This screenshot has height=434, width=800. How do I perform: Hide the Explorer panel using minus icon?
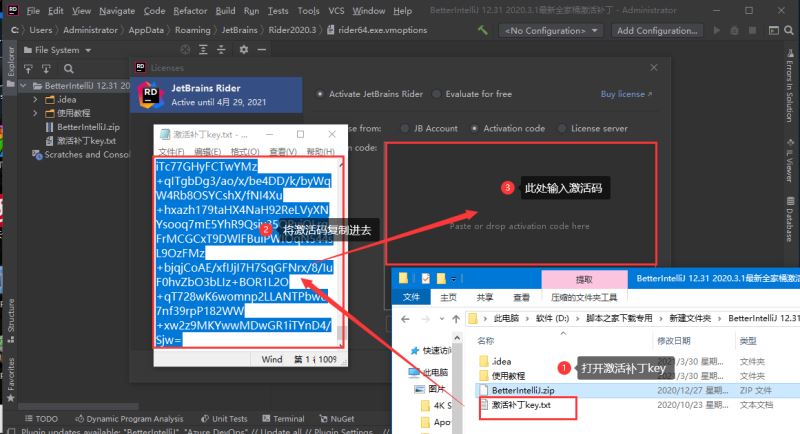coord(262,49)
